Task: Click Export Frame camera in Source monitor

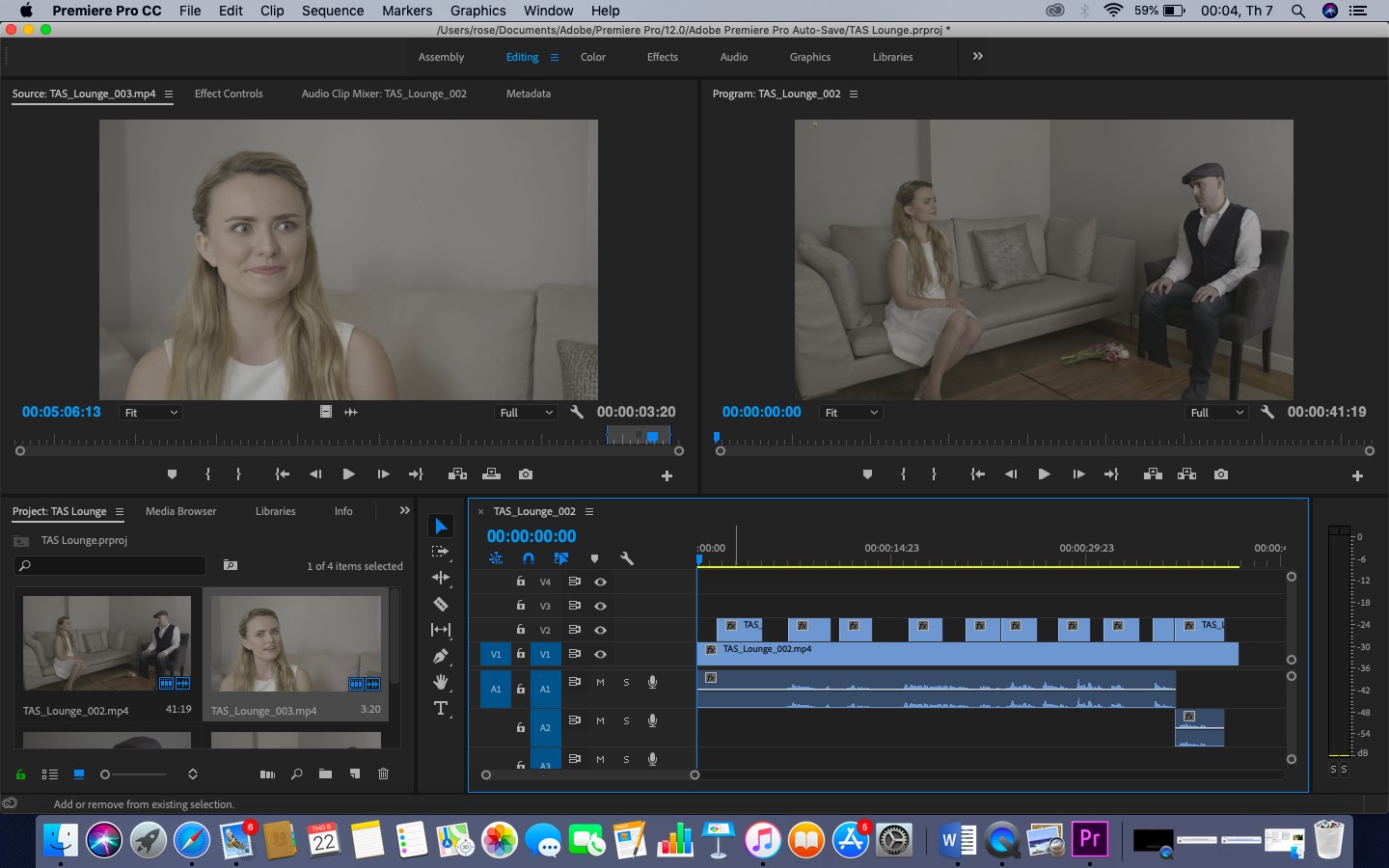Action: coord(525,475)
